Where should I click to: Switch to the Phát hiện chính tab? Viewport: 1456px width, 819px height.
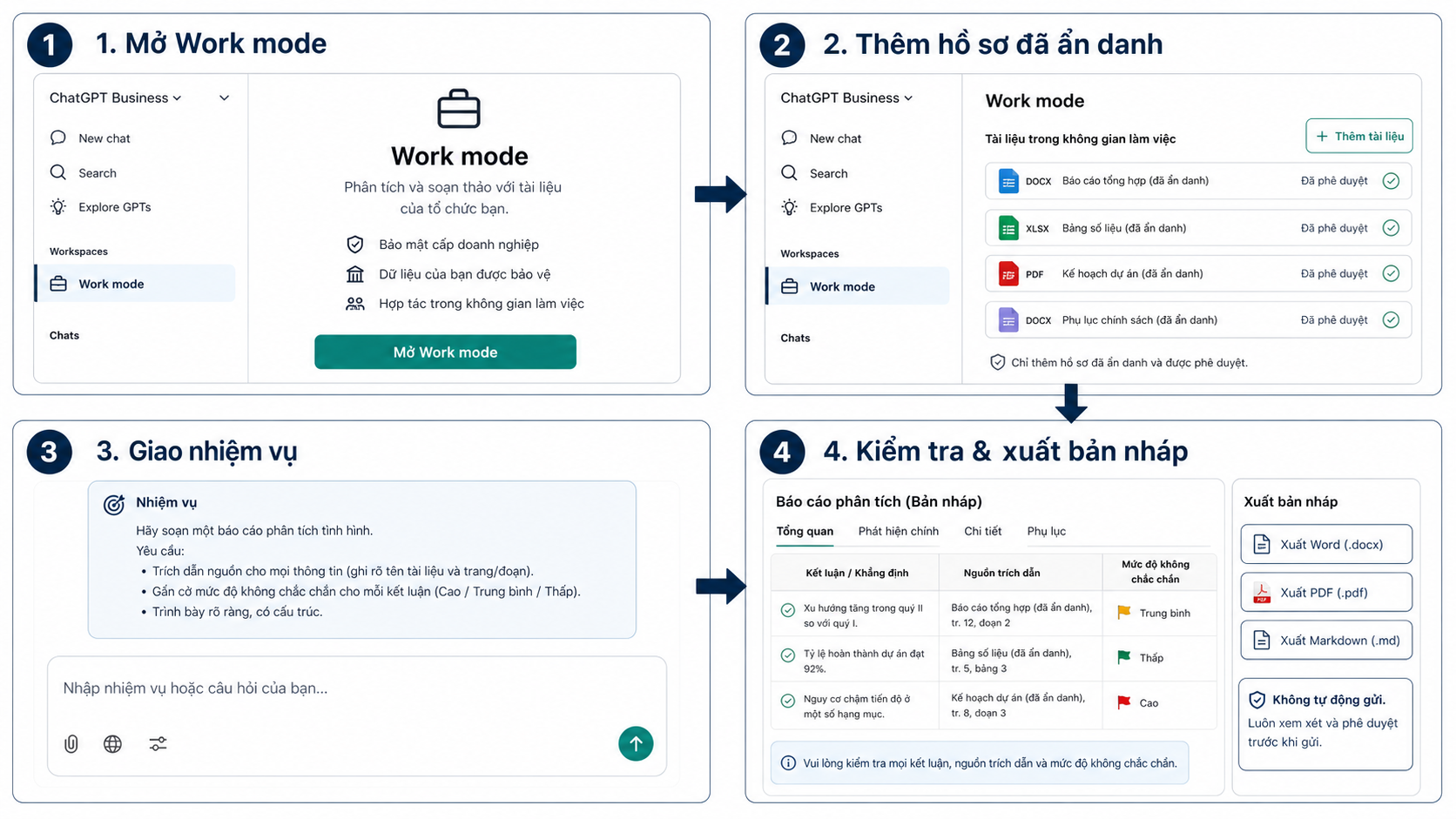(x=898, y=531)
